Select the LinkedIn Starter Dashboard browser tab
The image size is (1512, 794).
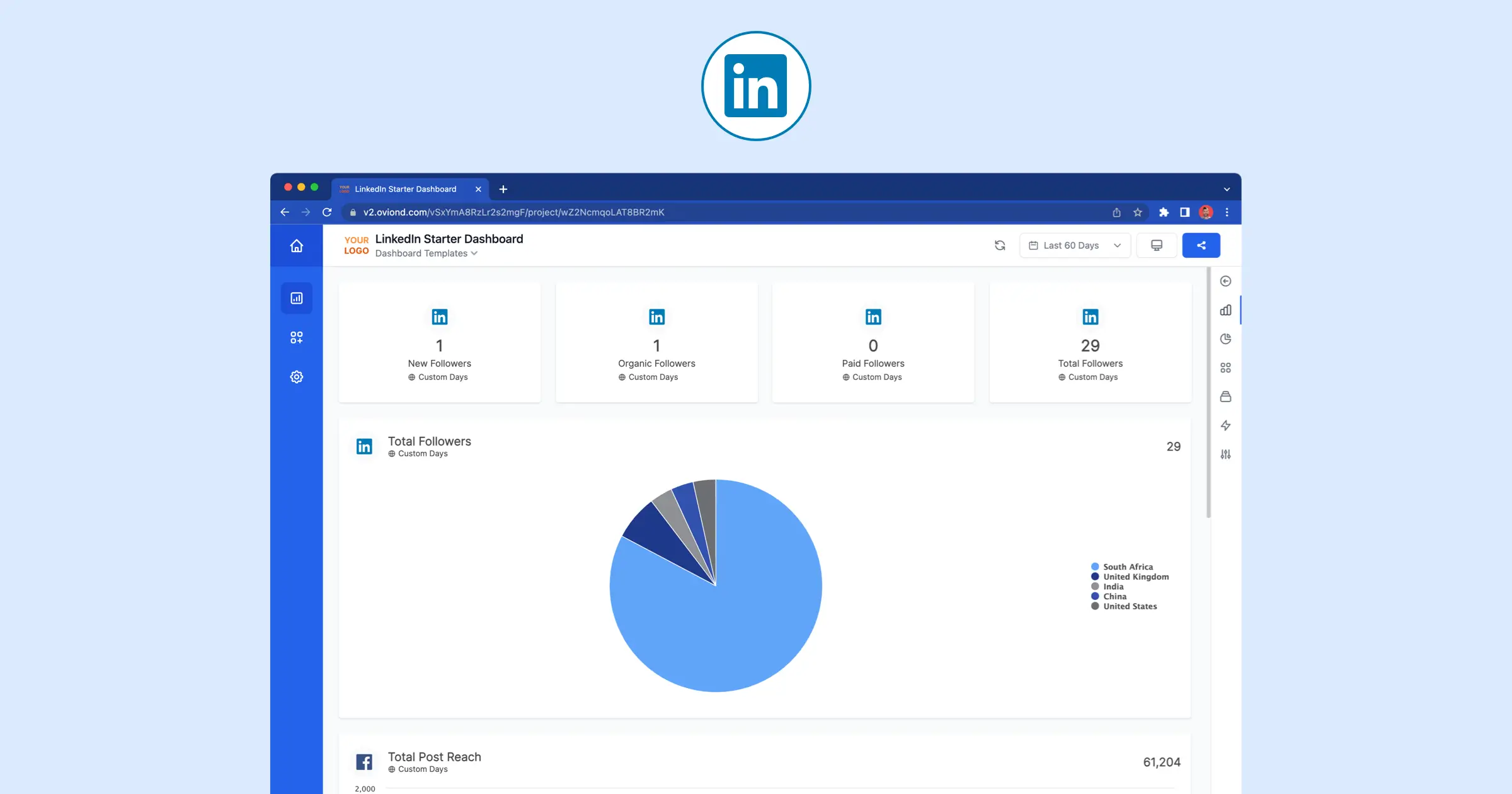411,189
